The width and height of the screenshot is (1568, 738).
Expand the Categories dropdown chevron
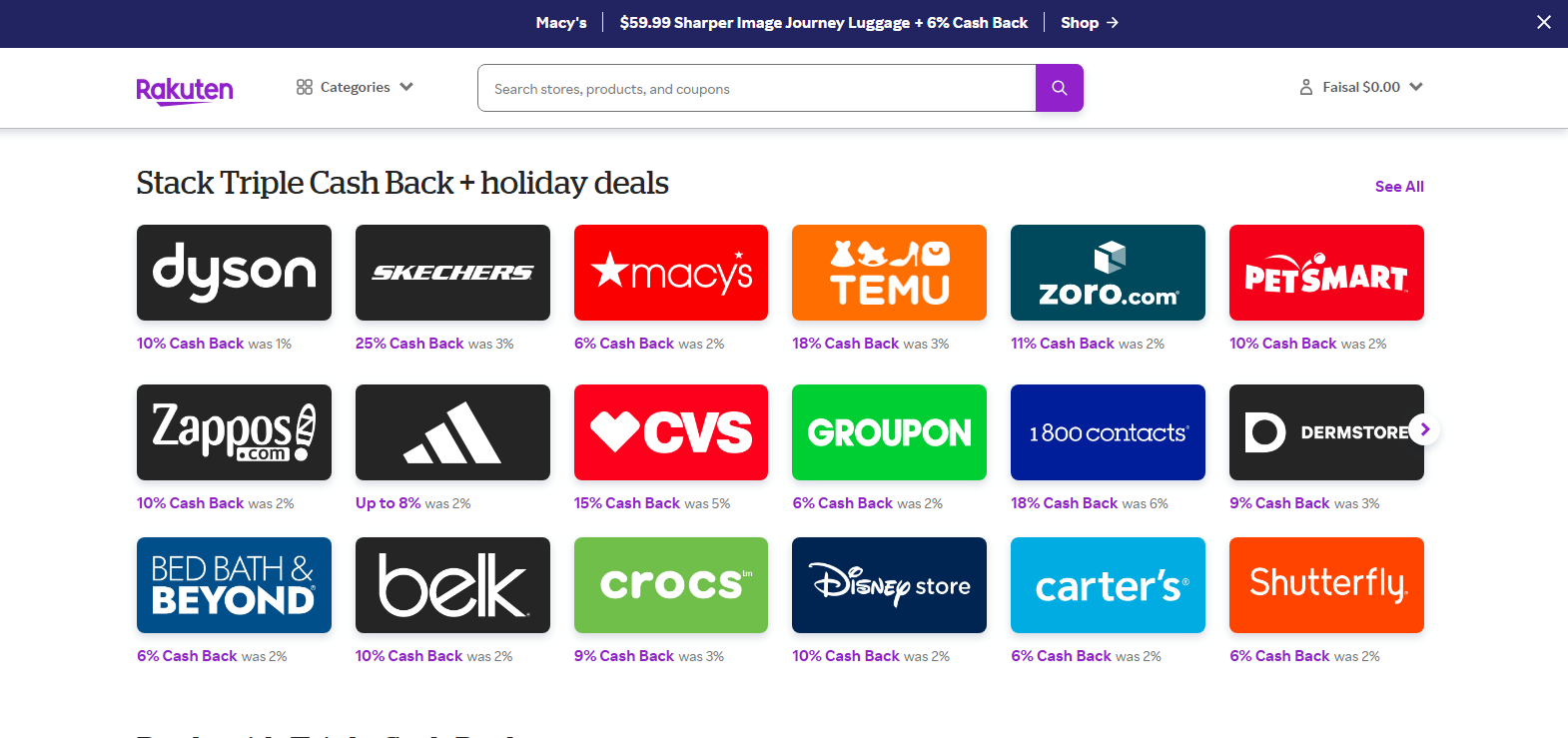[x=406, y=87]
